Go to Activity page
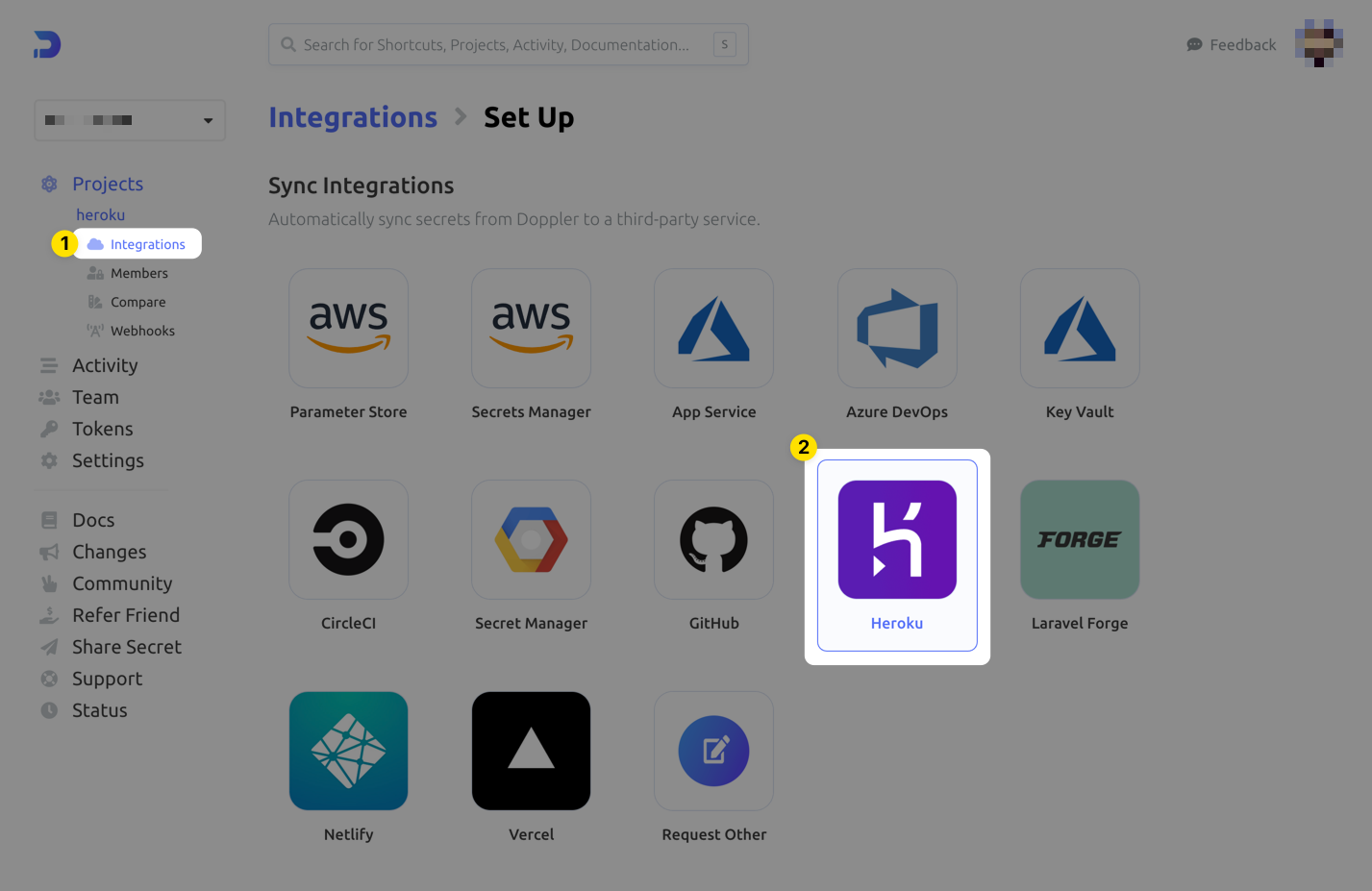Screen dimensions: 1372x891 [x=105, y=365]
